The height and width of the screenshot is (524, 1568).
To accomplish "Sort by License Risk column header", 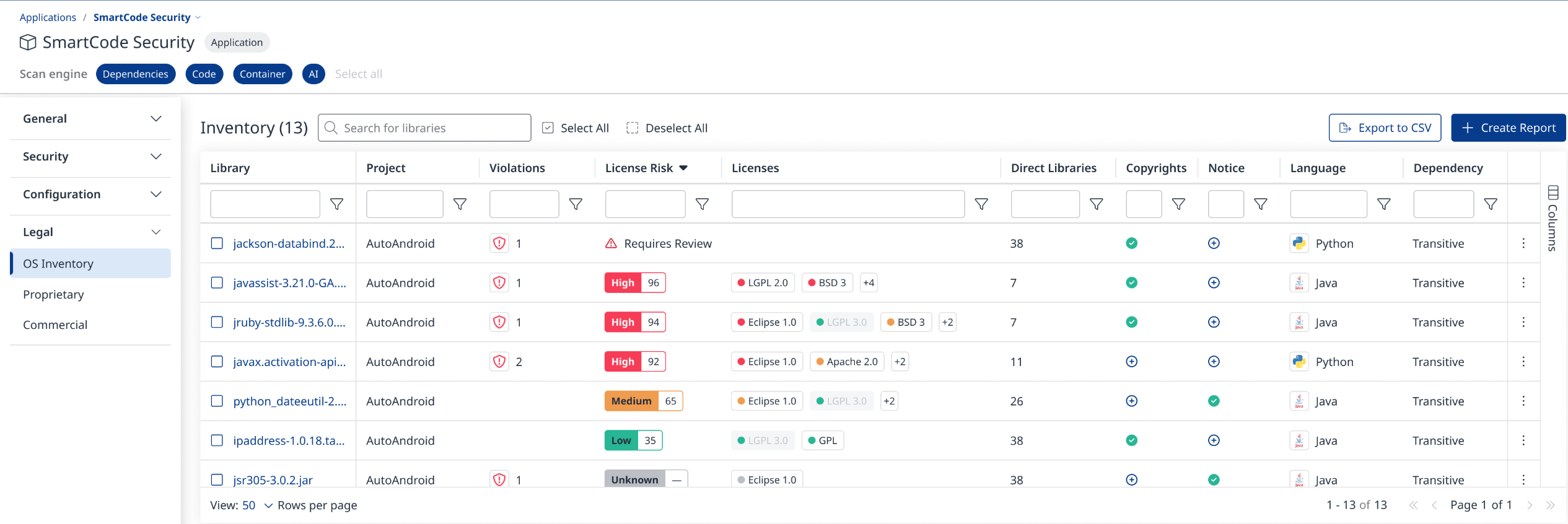I will (646, 168).
